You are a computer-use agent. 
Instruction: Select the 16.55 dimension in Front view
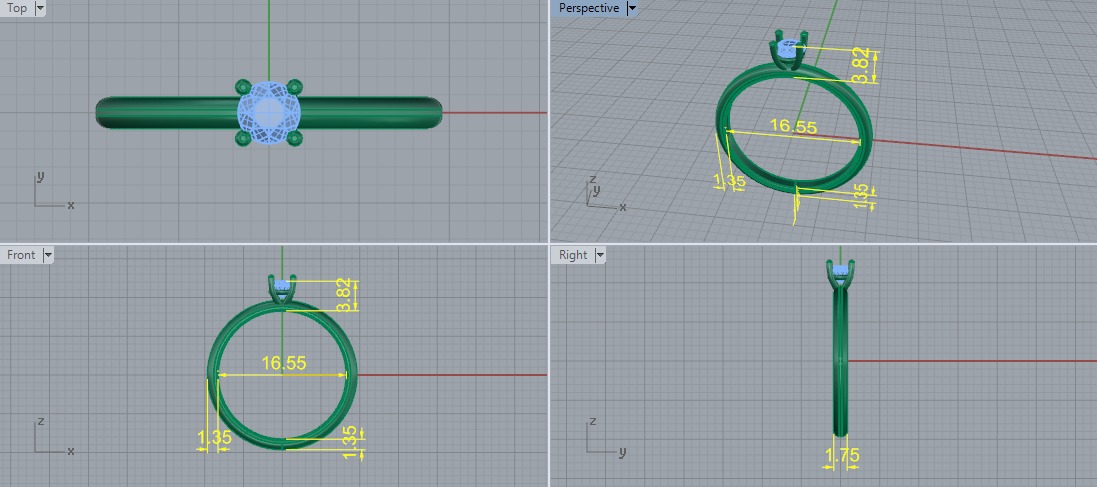coord(284,363)
